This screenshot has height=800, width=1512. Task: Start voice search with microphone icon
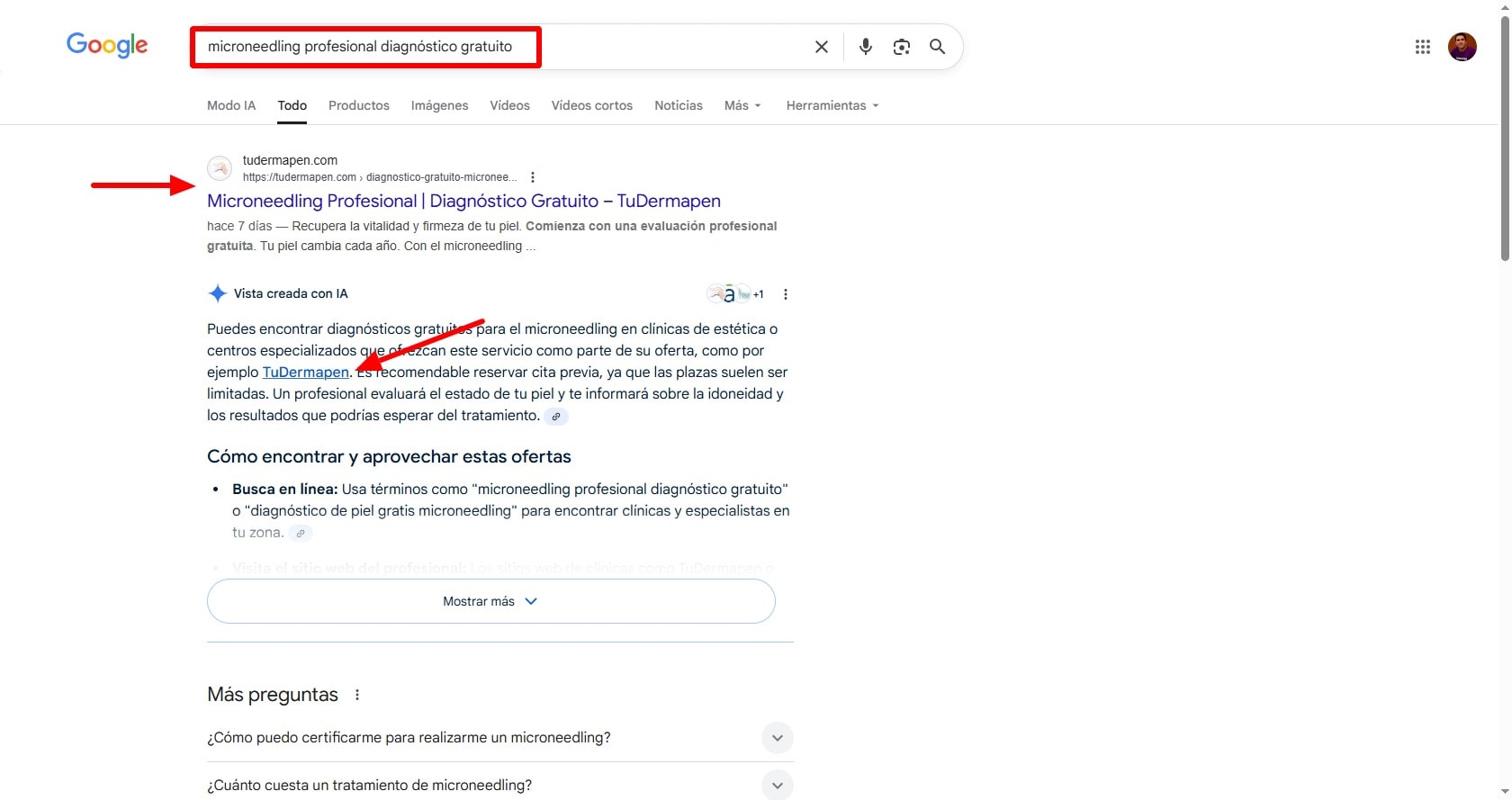pyautogui.click(x=865, y=47)
